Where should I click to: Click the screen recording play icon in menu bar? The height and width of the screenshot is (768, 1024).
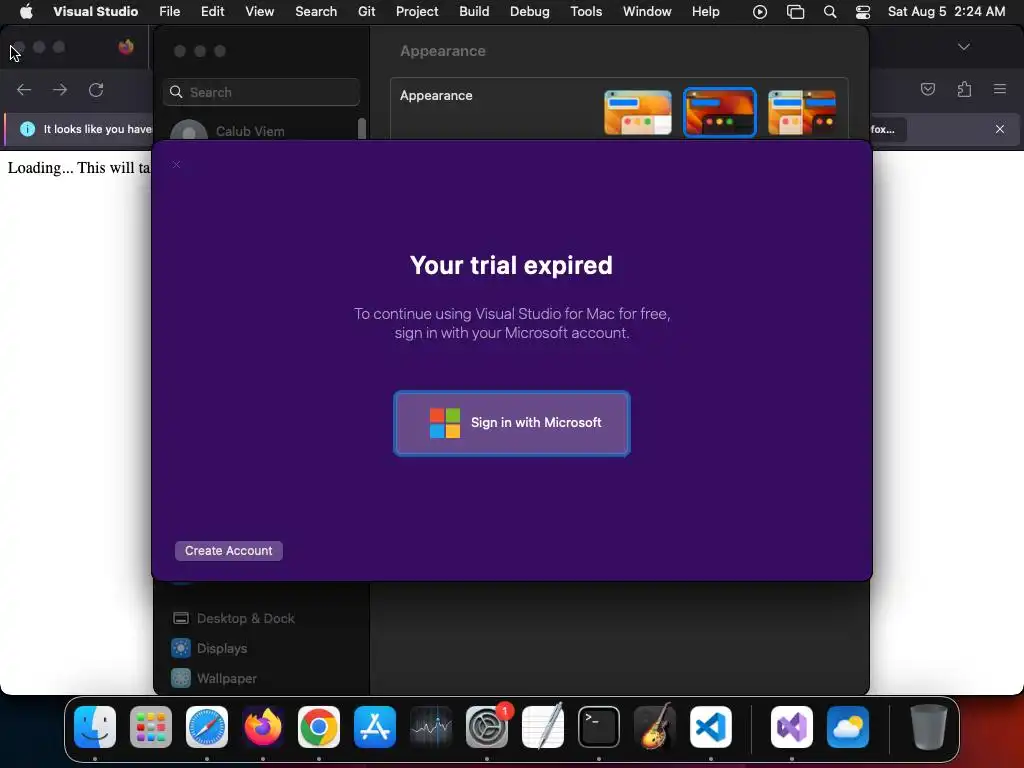point(760,12)
